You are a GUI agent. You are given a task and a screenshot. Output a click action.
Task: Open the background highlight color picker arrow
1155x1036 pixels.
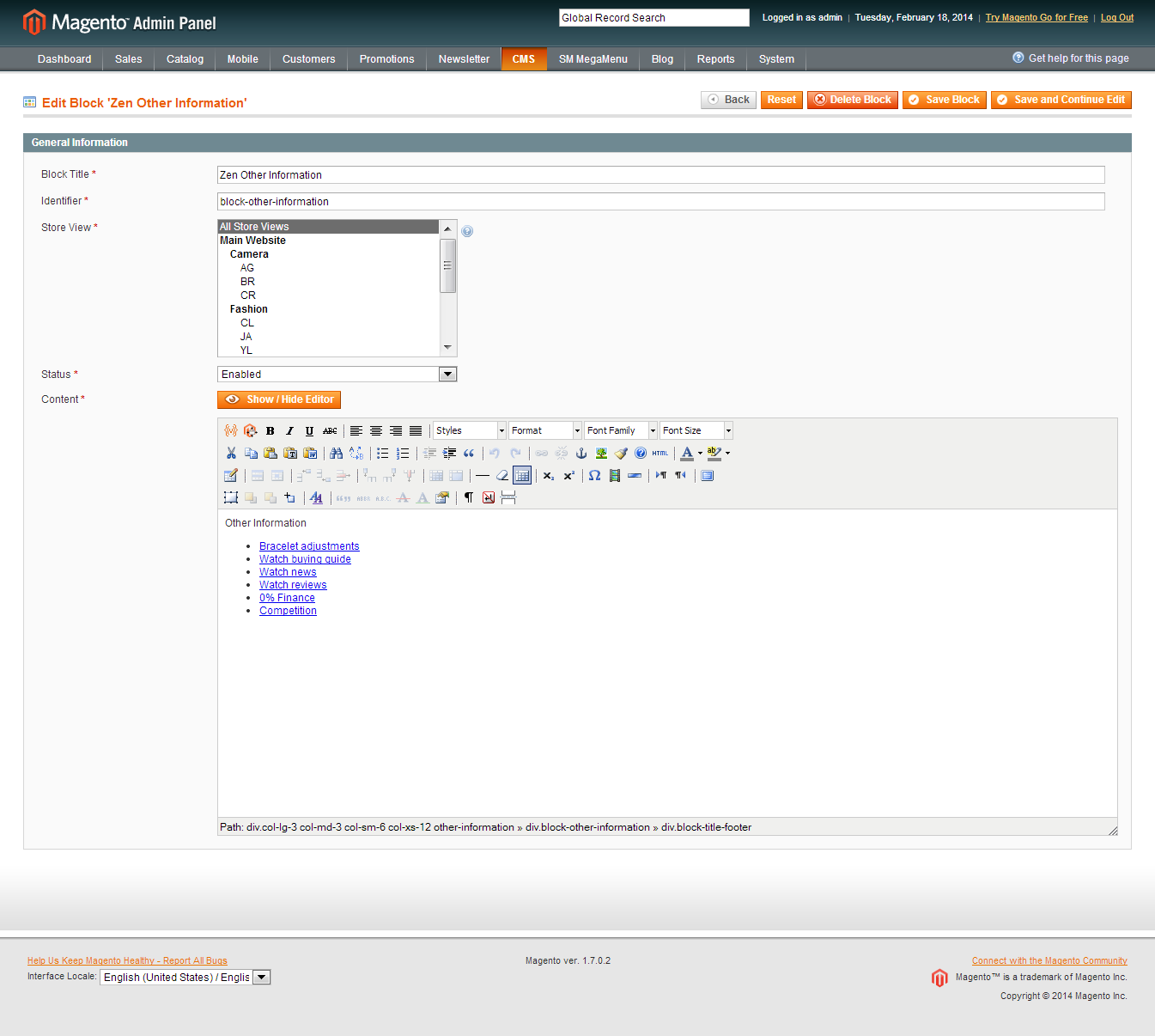pos(727,453)
